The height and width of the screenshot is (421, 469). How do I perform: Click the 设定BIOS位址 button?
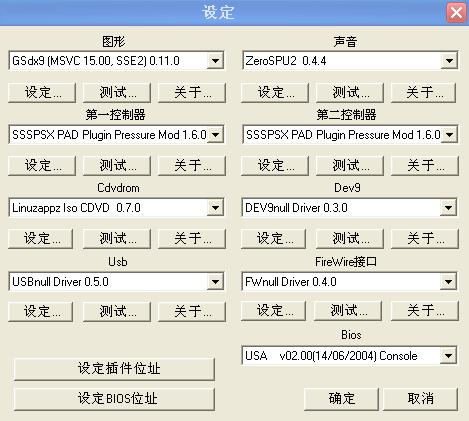pyautogui.click(x=114, y=399)
